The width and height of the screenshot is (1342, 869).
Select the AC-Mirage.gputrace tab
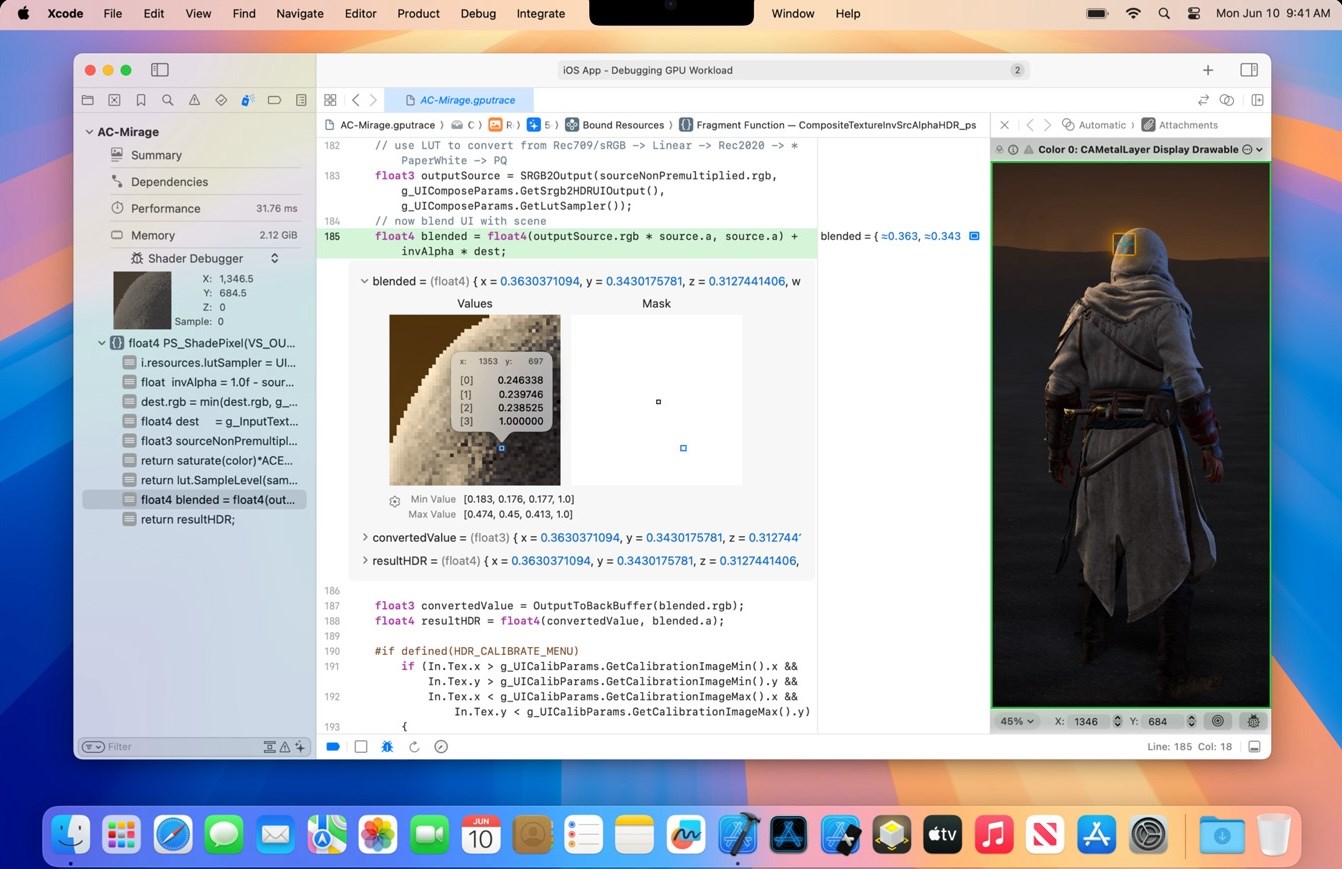click(458, 100)
